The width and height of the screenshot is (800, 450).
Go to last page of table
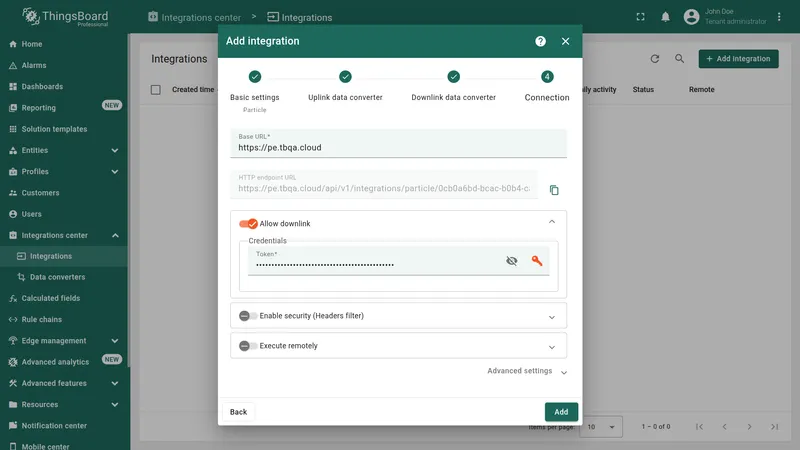coord(774,427)
